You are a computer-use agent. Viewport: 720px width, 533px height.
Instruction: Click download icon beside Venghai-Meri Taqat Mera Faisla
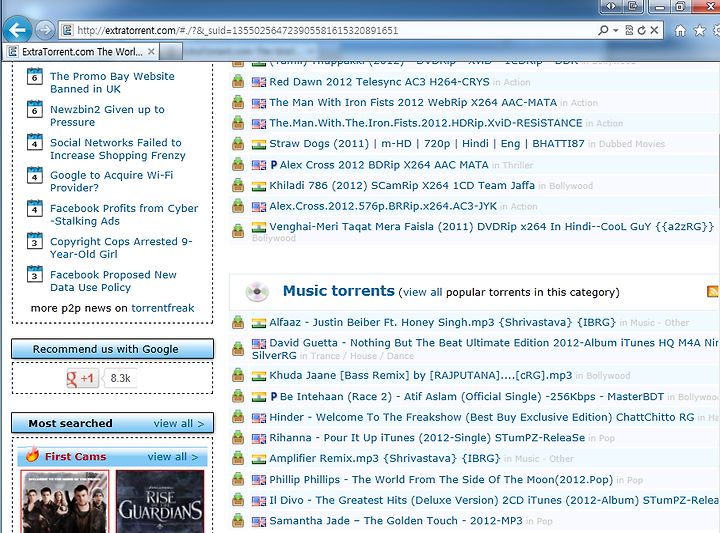click(x=238, y=230)
